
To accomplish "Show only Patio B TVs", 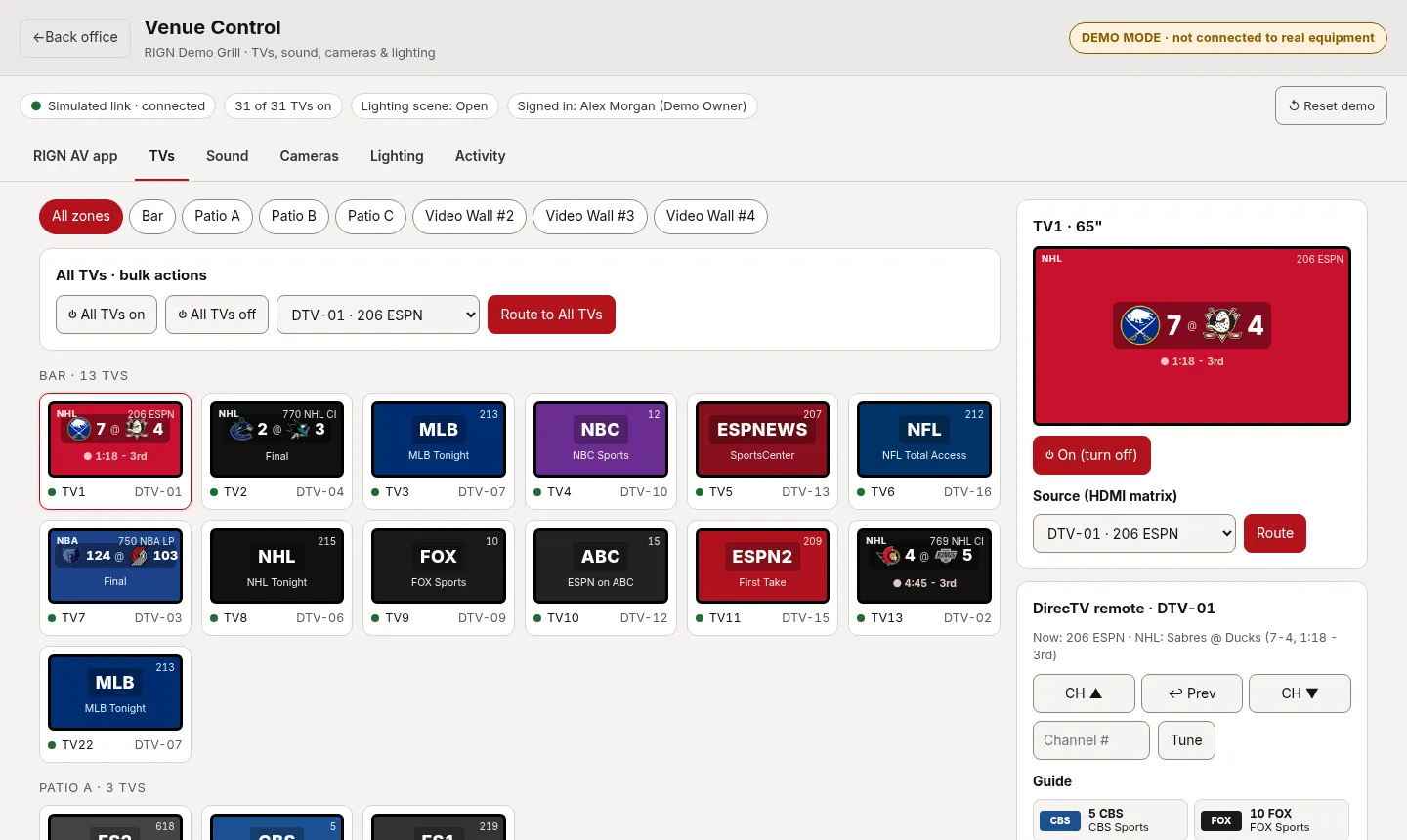I will [x=294, y=216].
